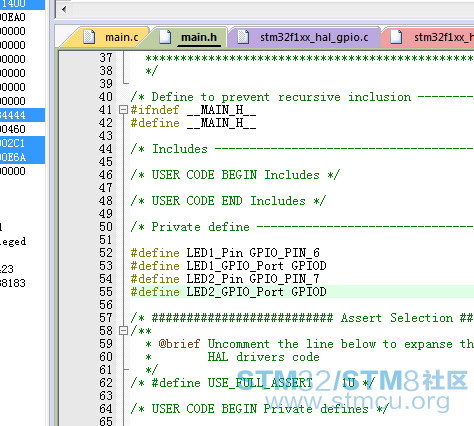Click the left scroll arrow above tabs
Viewport: 474px width, 426px height.
[x=64, y=9]
